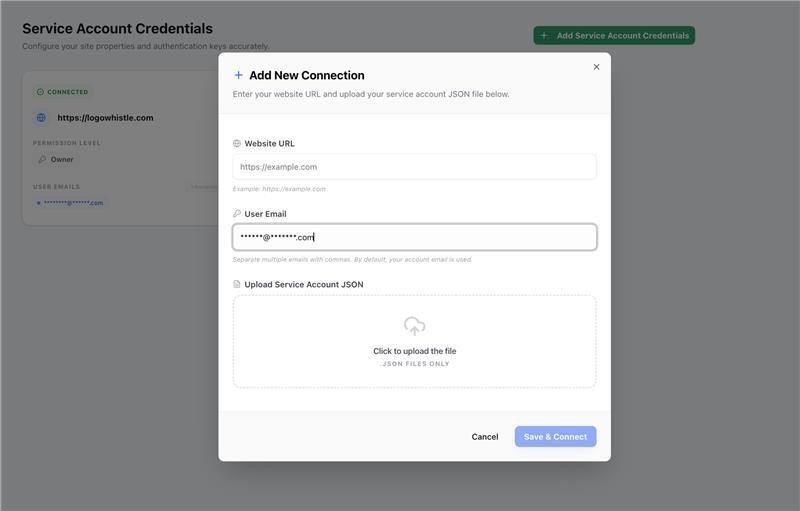Click the globe icon next to Website URL
800x511 pixels.
pos(237,143)
